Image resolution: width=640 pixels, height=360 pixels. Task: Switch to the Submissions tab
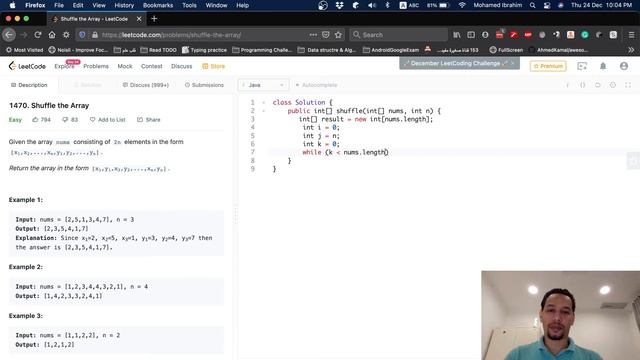pyautogui.click(x=204, y=85)
